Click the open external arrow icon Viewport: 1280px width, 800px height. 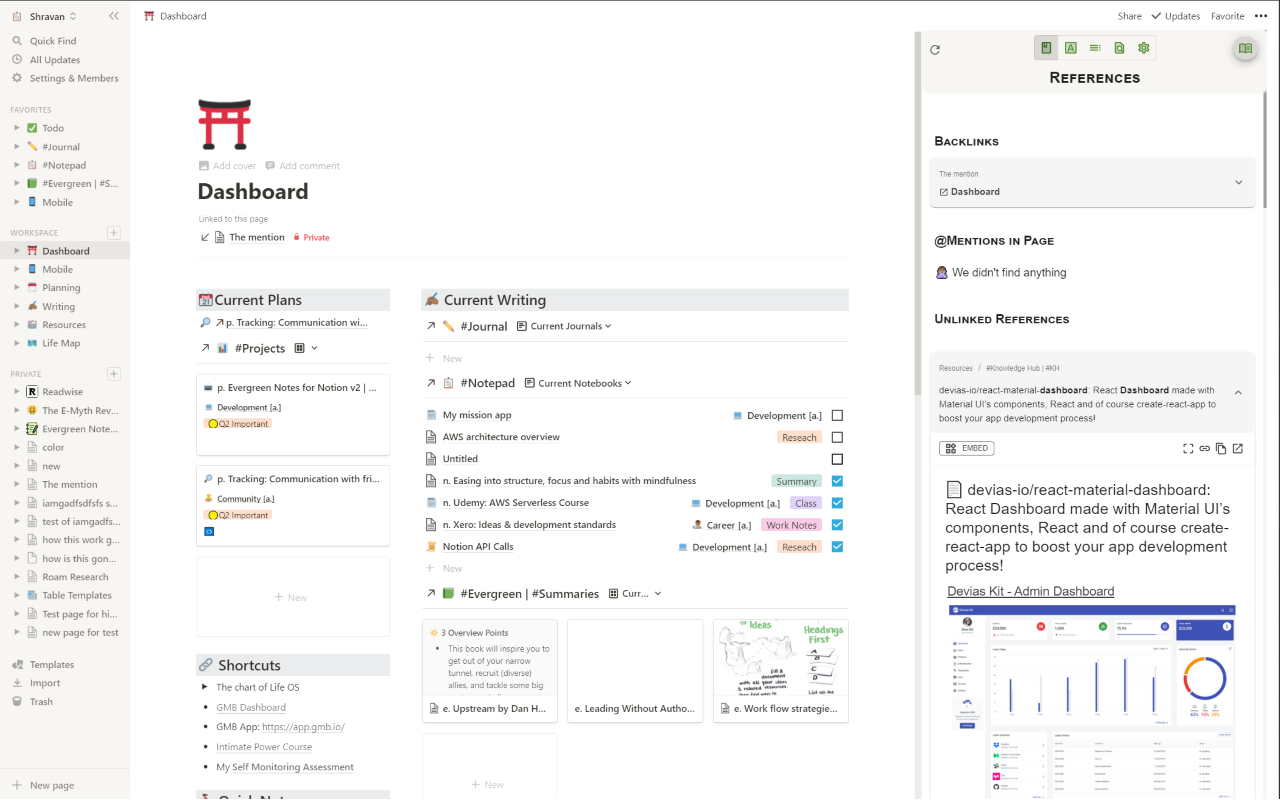[x=1238, y=448]
